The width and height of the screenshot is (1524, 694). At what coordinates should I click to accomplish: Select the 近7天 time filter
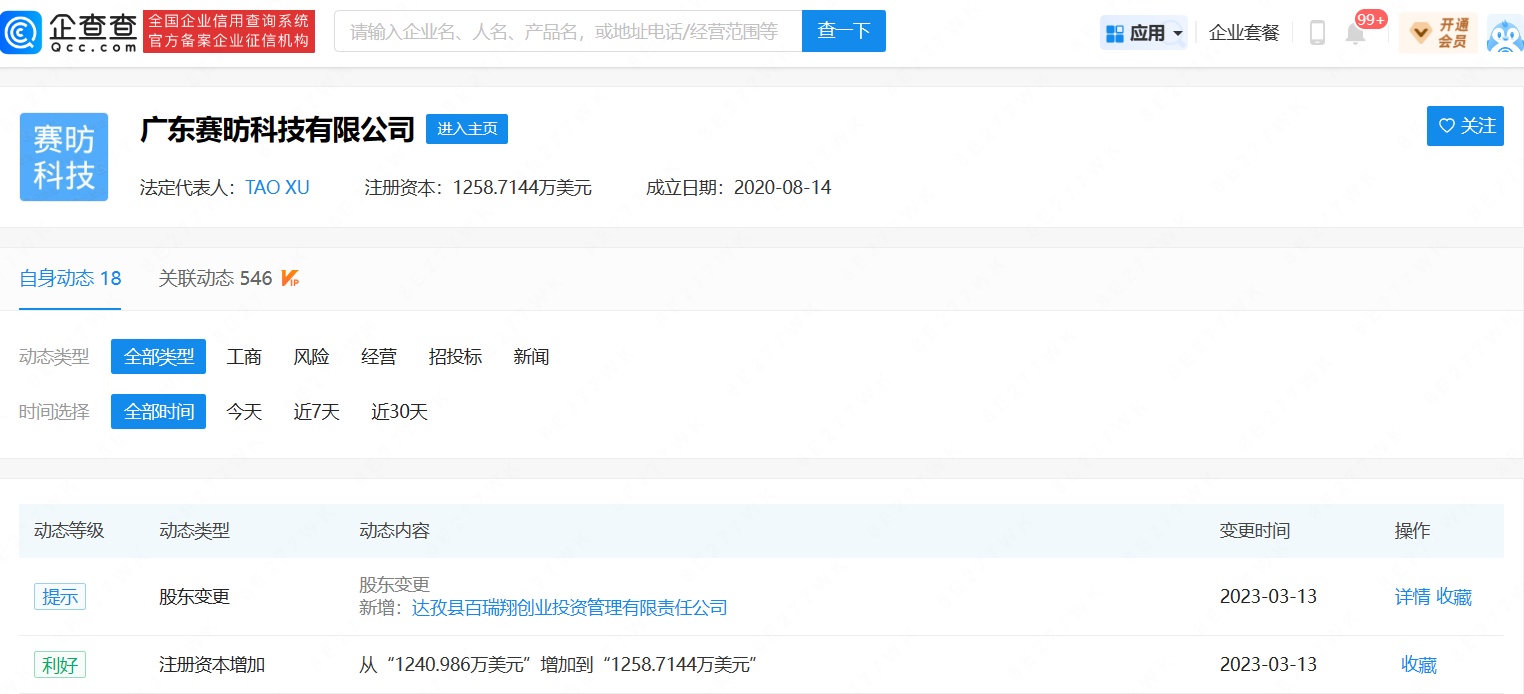(317, 412)
